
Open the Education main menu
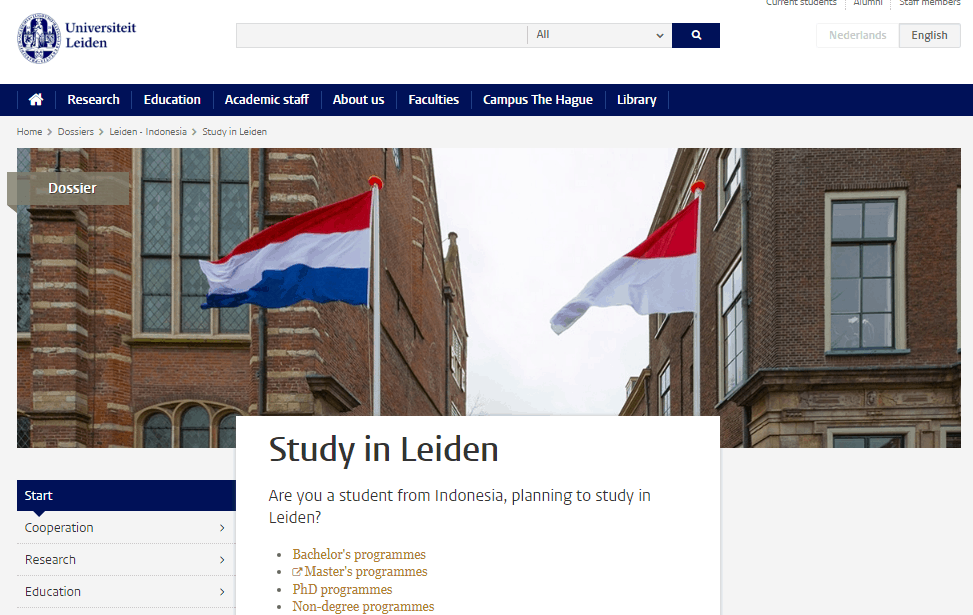pyautogui.click(x=172, y=99)
